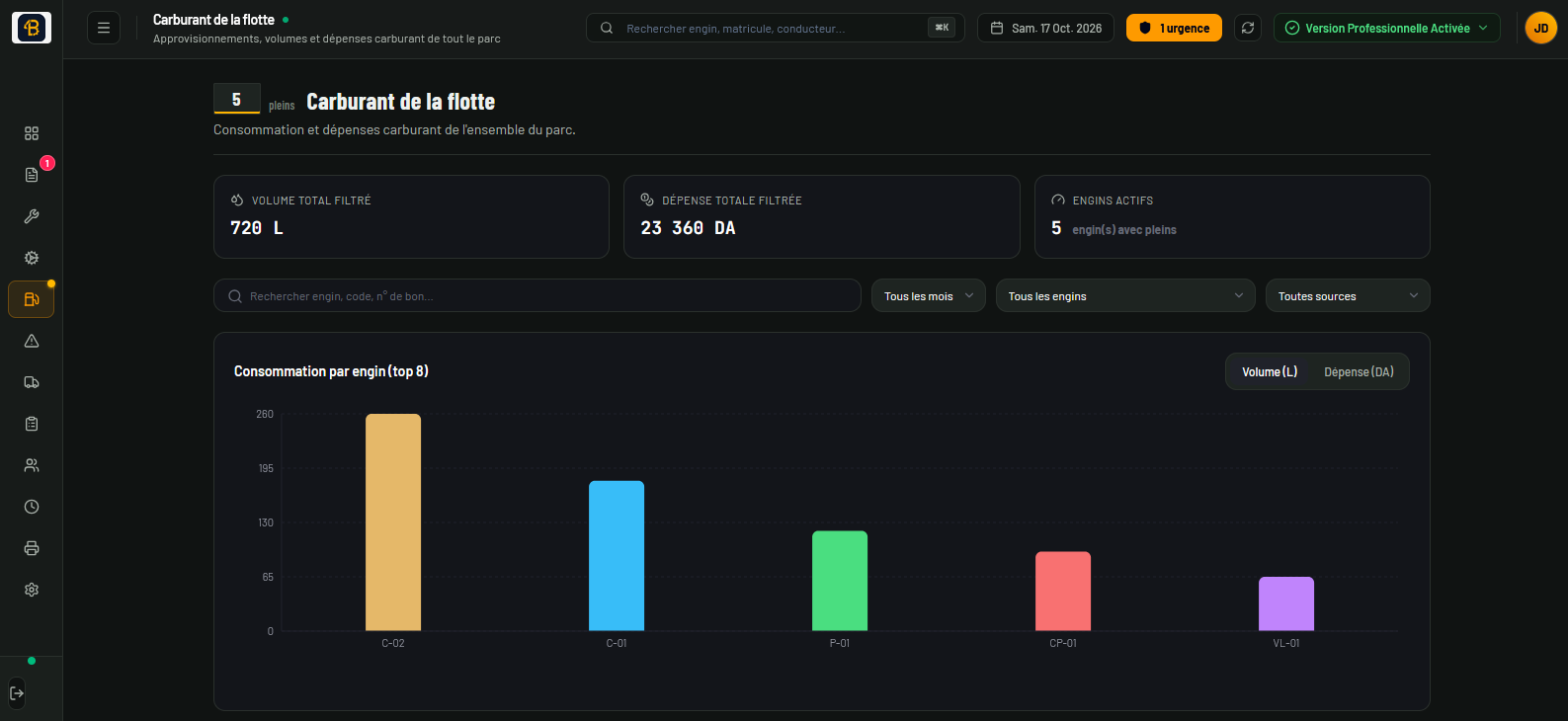
Task: Click the logout icon at sidebar bottom
Action: [x=17, y=693]
